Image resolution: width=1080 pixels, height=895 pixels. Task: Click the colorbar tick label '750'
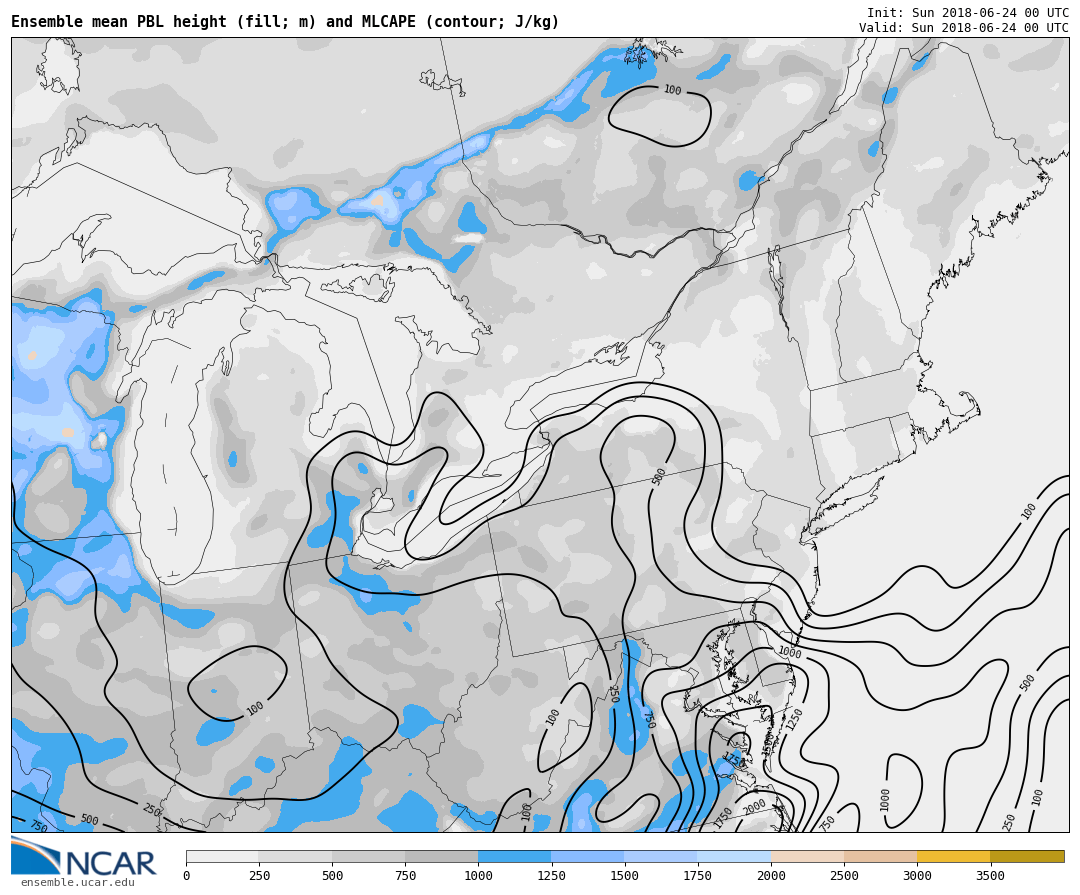click(x=405, y=876)
